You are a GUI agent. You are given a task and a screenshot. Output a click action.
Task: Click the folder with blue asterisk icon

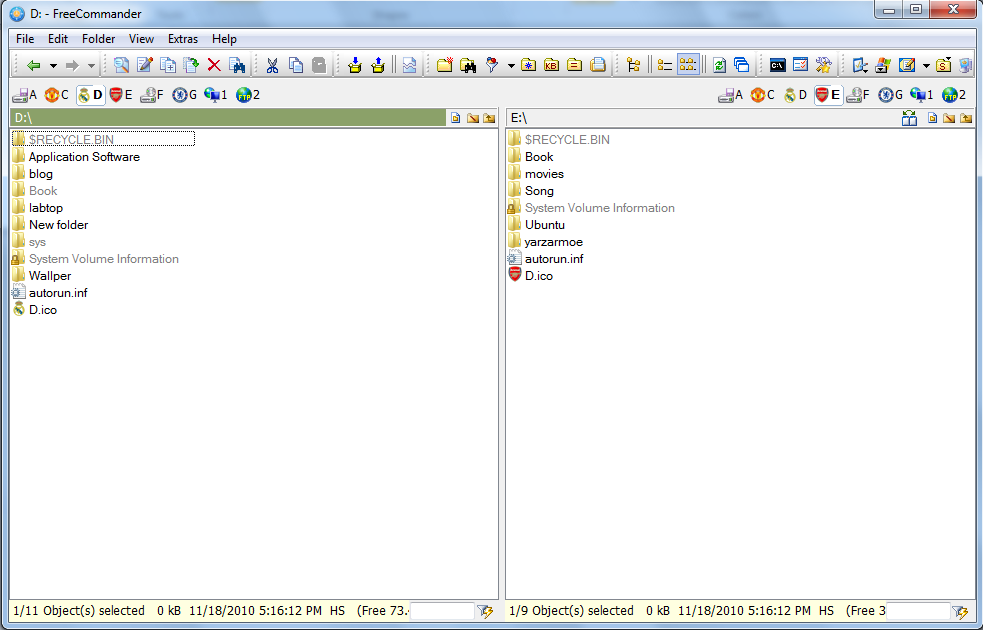point(528,65)
